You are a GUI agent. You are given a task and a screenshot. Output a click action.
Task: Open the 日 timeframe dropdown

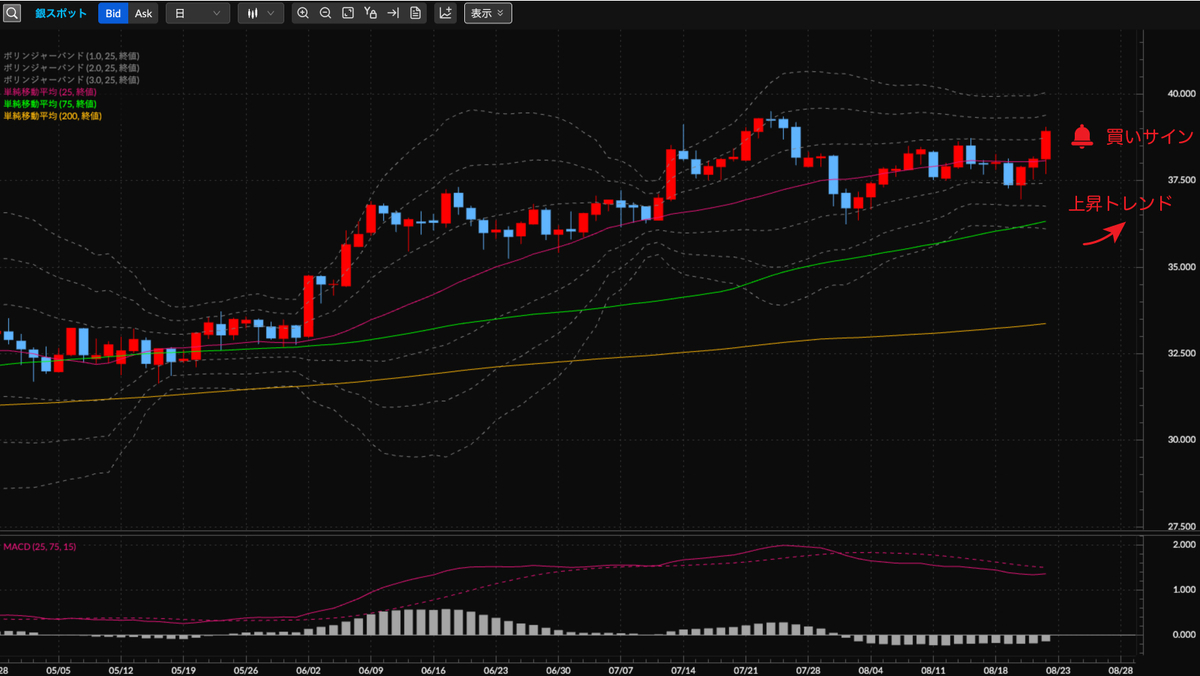(197, 14)
